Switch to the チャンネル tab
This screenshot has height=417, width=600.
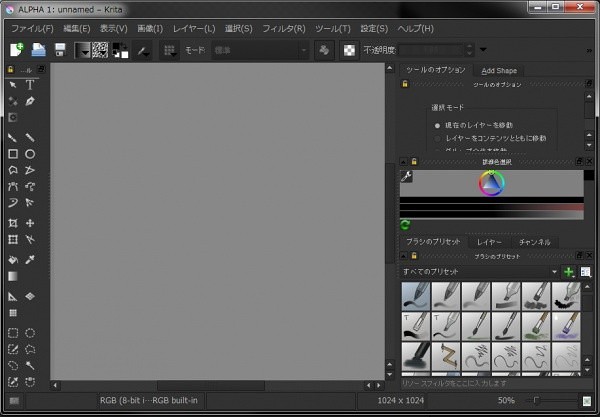click(x=535, y=242)
